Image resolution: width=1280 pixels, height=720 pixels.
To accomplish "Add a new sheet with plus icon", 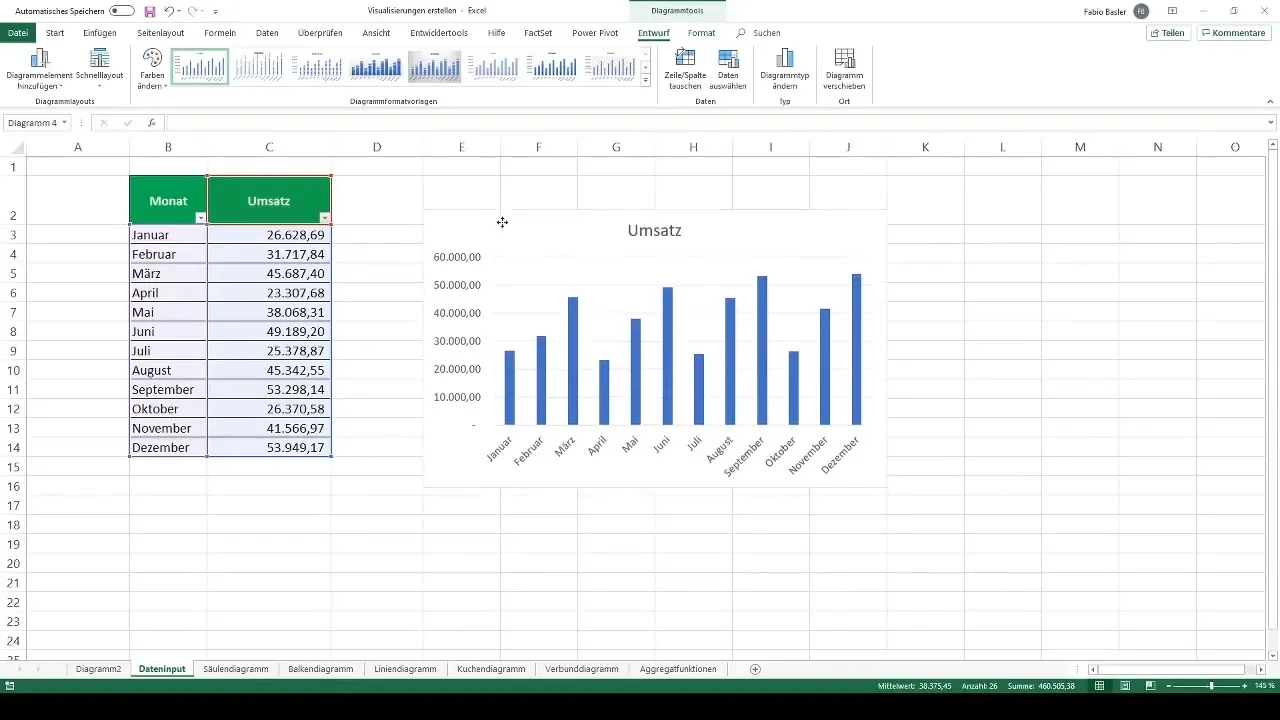I will click(x=756, y=669).
